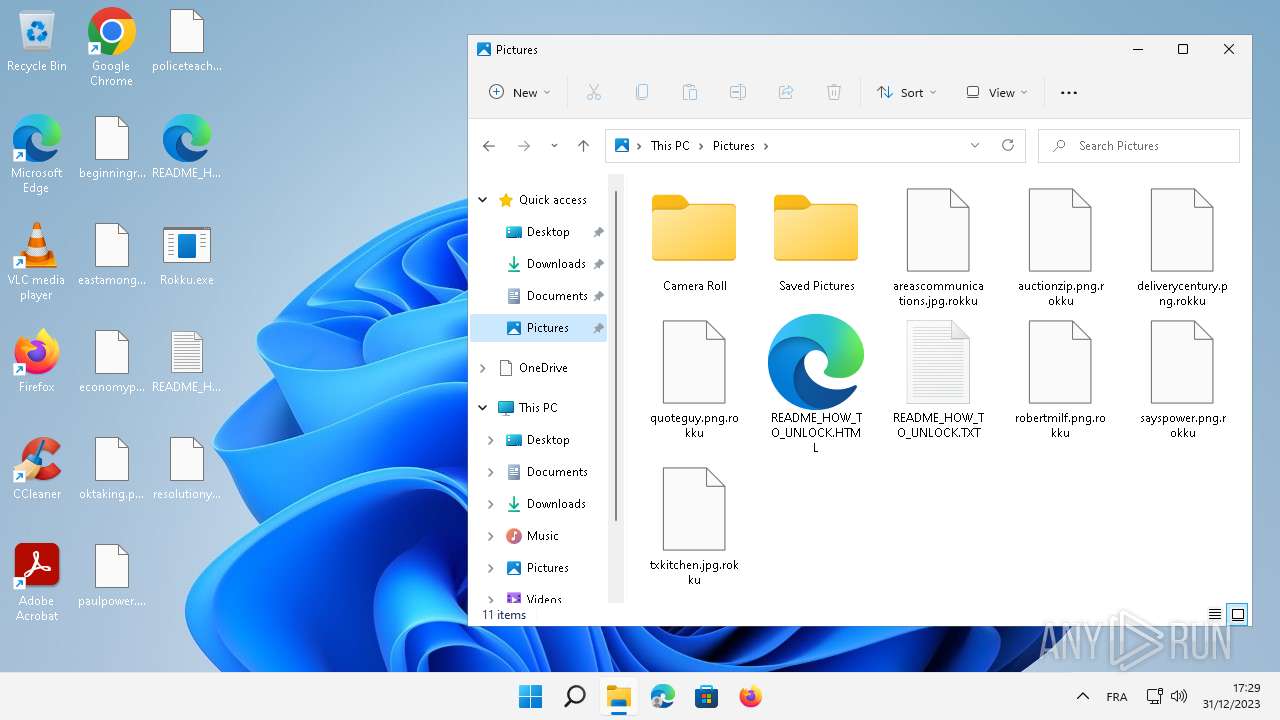The height and width of the screenshot is (720, 1280).
Task: Select areascommunications.jpg.rokku file
Action: click(x=939, y=248)
